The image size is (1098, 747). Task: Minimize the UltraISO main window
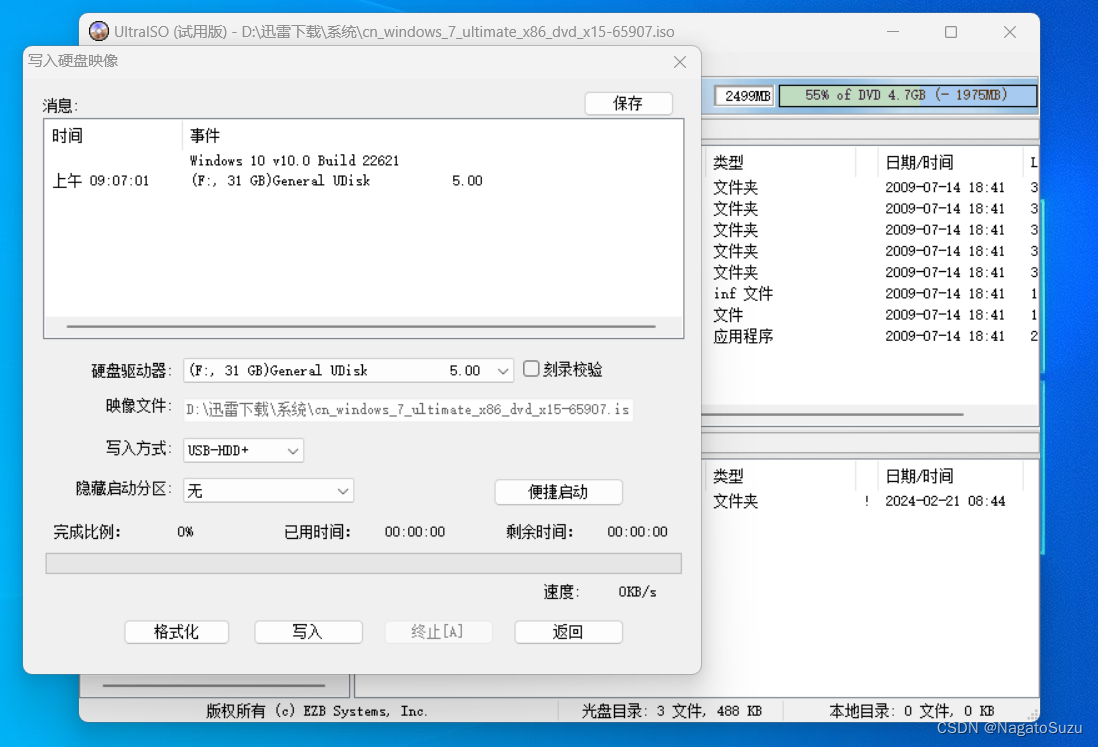tap(893, 32)
